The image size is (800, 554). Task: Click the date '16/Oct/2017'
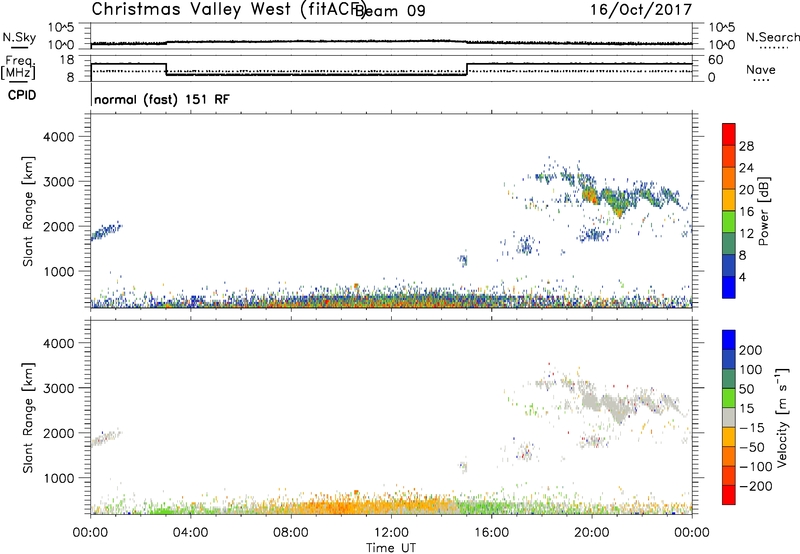click(641, 10)
